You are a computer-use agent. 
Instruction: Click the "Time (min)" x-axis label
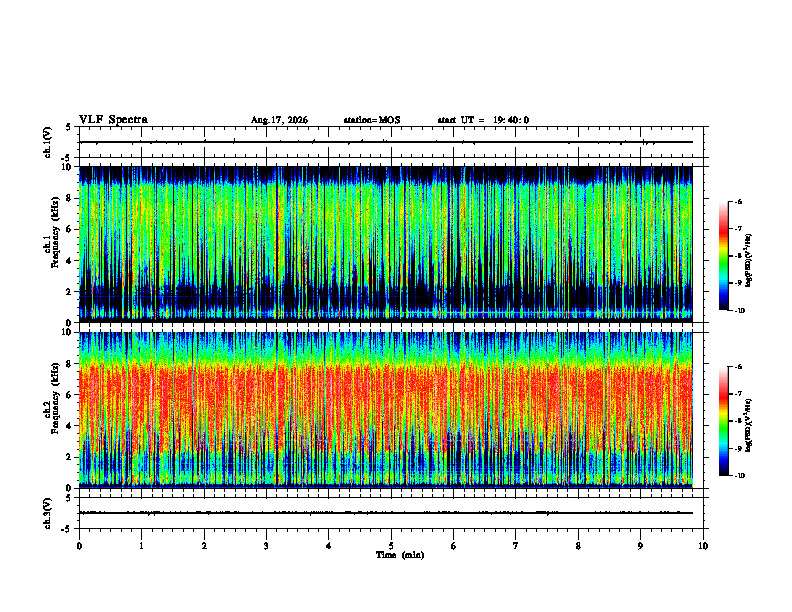click(400, 555)
